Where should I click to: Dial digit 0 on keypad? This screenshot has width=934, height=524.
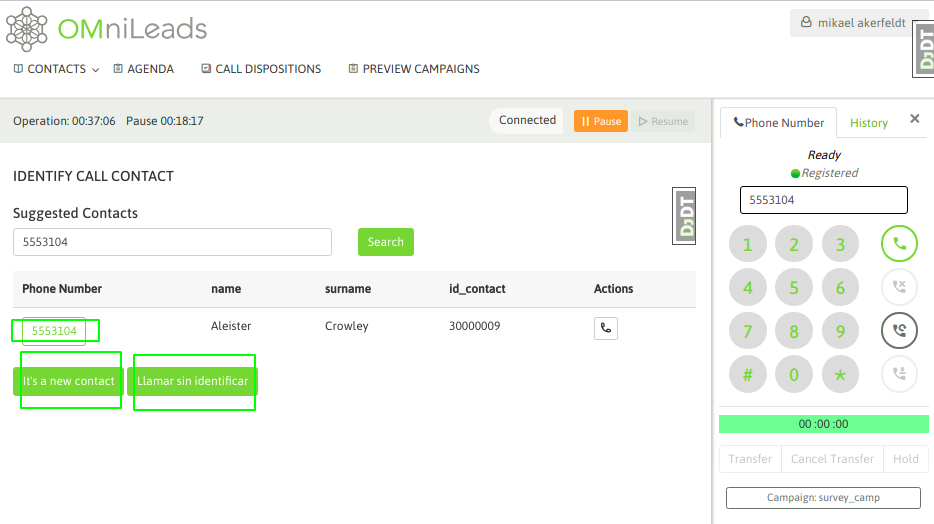point(794,375)
